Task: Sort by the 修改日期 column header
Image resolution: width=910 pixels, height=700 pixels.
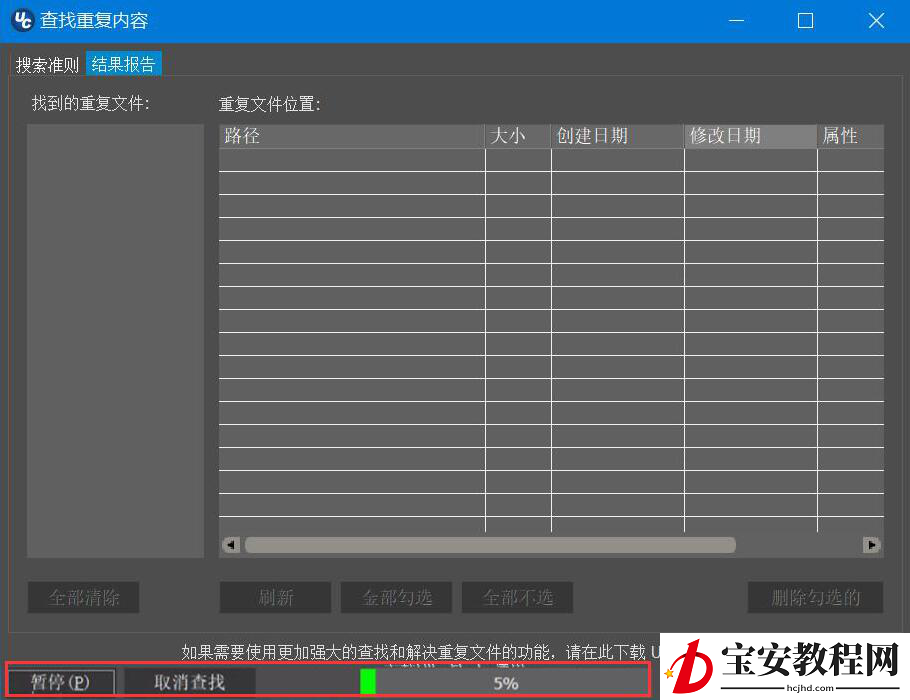Action: point(750,136)
